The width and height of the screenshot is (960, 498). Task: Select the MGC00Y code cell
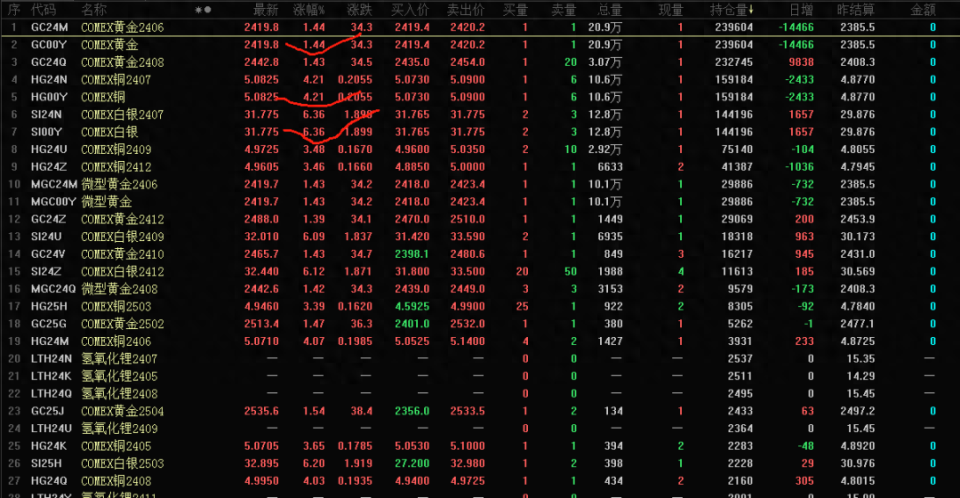click(54, 202)
